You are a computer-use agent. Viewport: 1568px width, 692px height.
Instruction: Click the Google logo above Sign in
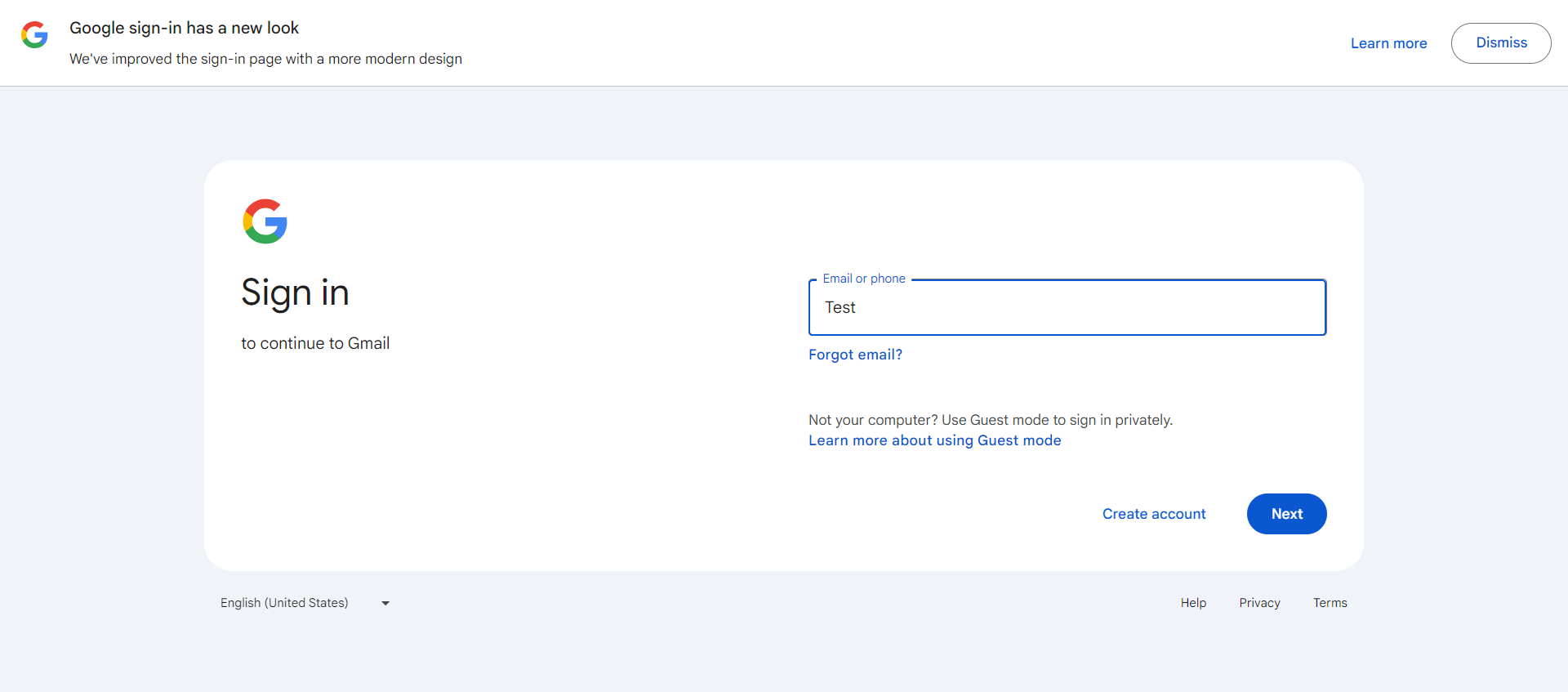click(x=265, y=221)
